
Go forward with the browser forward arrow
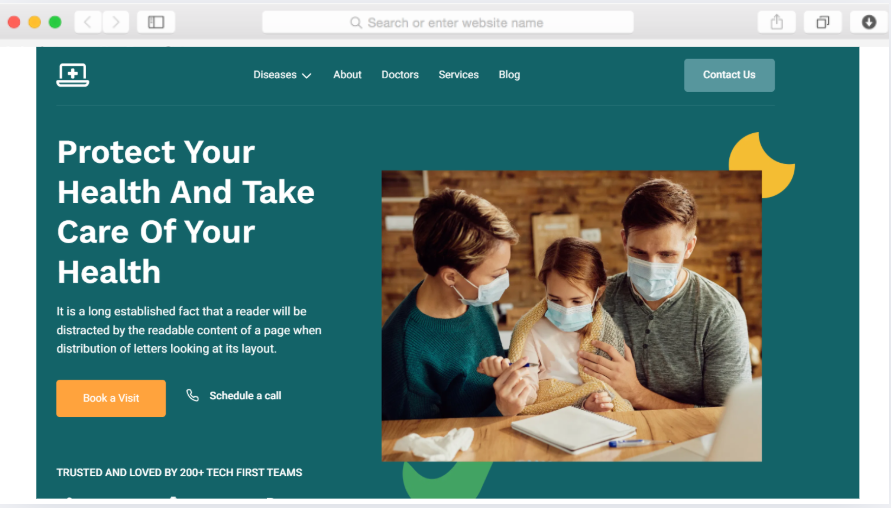[116, 22]
